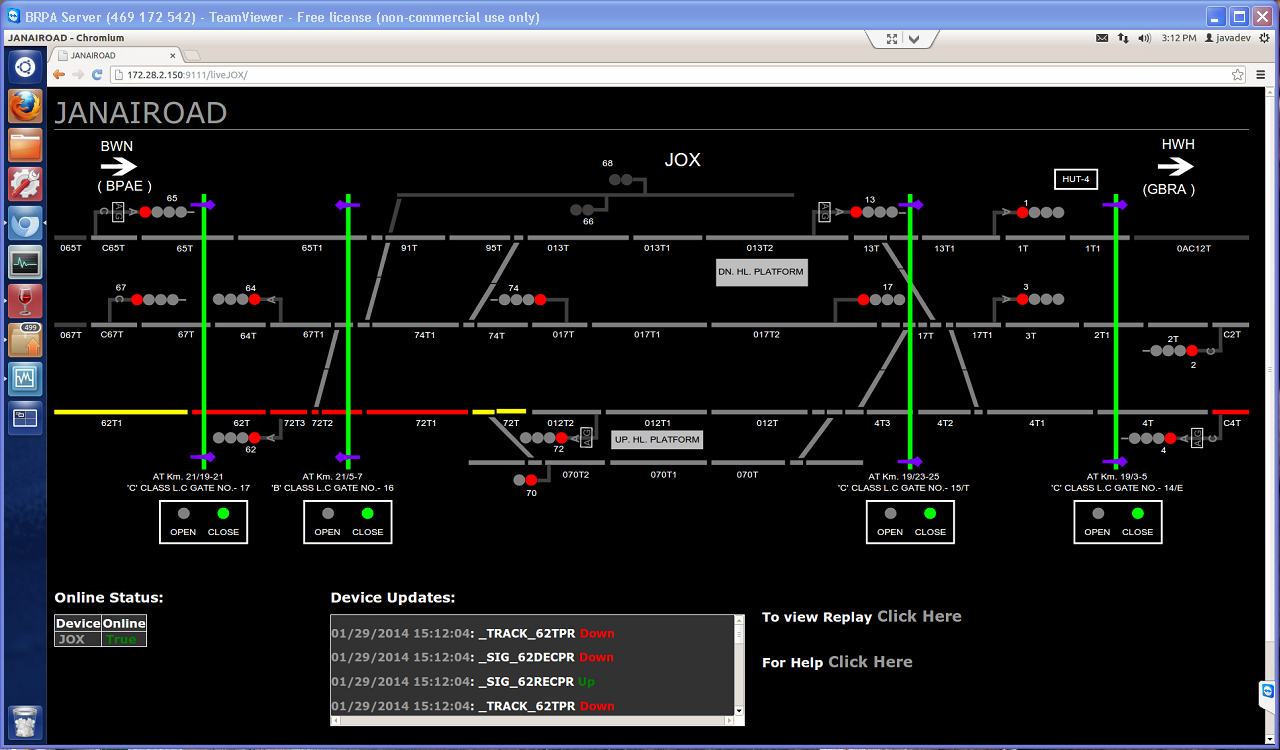This screenshot has width=1280, height=750.
Task: Click the browser Back arrow
Action: point(59,74)
